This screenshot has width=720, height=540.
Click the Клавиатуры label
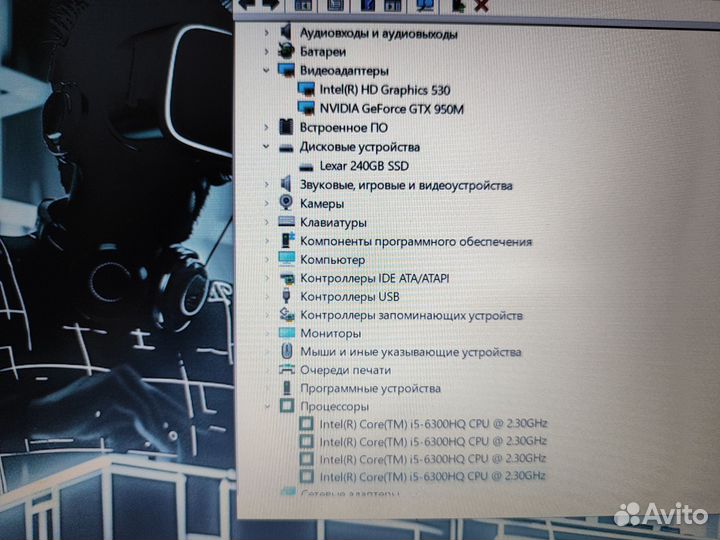pos(333,223)
